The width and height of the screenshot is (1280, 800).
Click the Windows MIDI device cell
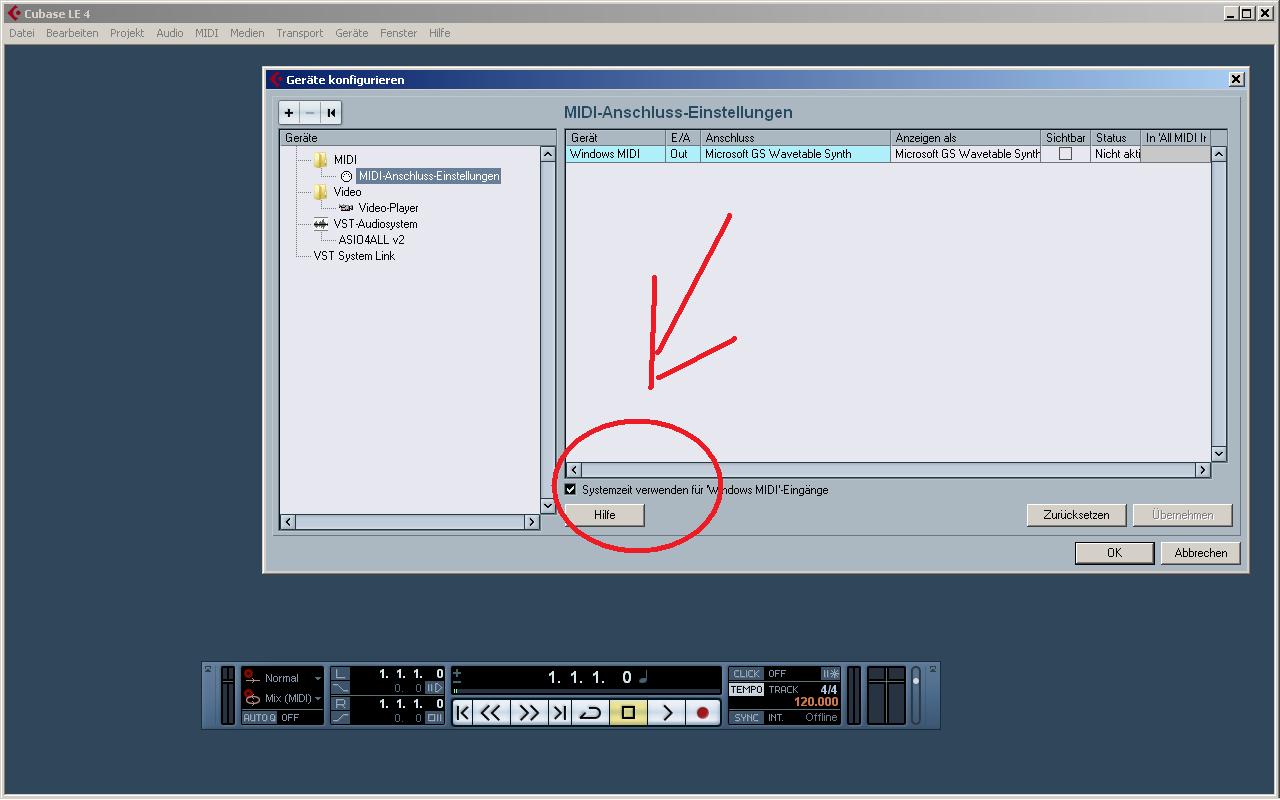[x=616, y=154]
